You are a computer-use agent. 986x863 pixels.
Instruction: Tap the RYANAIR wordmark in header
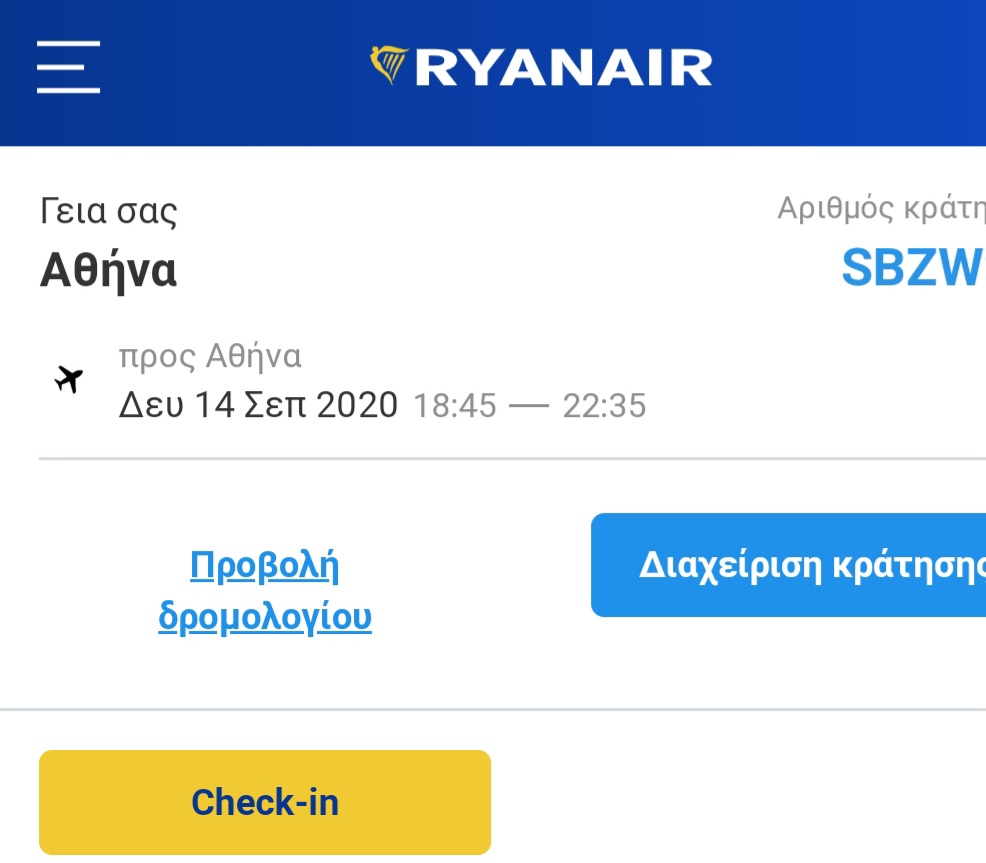(x=563, y=67)
